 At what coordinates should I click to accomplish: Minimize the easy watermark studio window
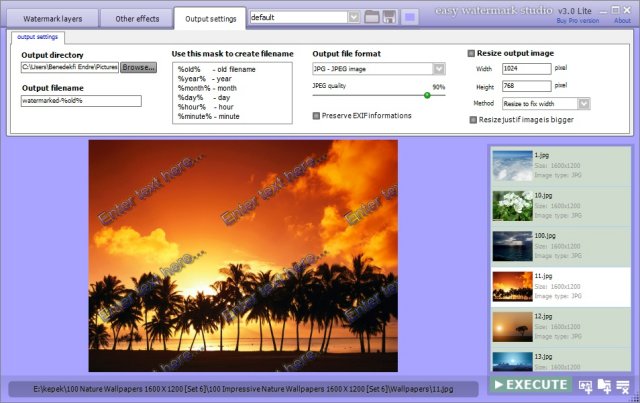click(x=604, y=11)
